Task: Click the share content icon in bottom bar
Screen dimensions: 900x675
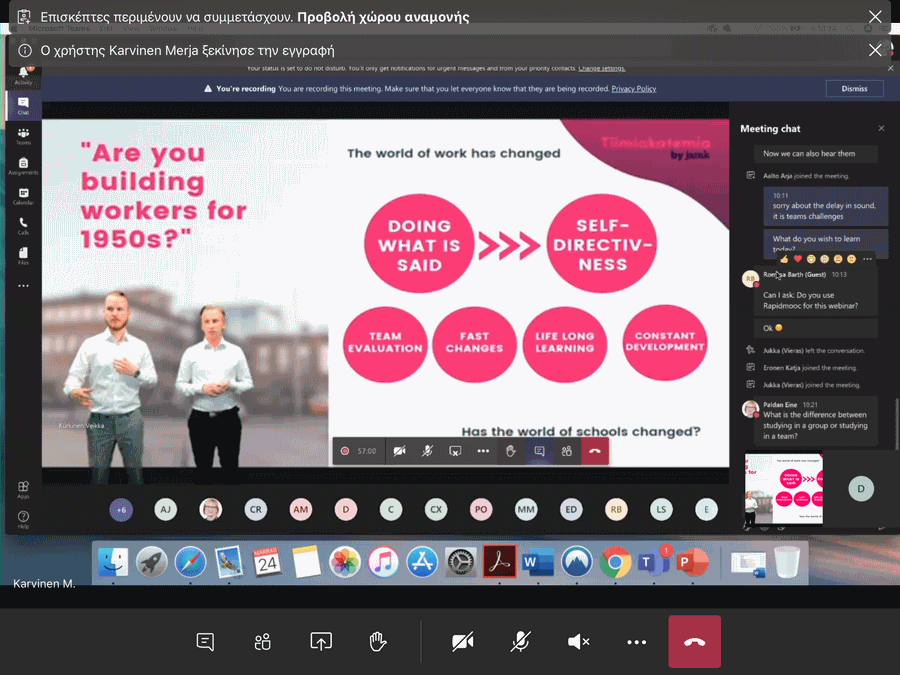Action: point(321,642)
